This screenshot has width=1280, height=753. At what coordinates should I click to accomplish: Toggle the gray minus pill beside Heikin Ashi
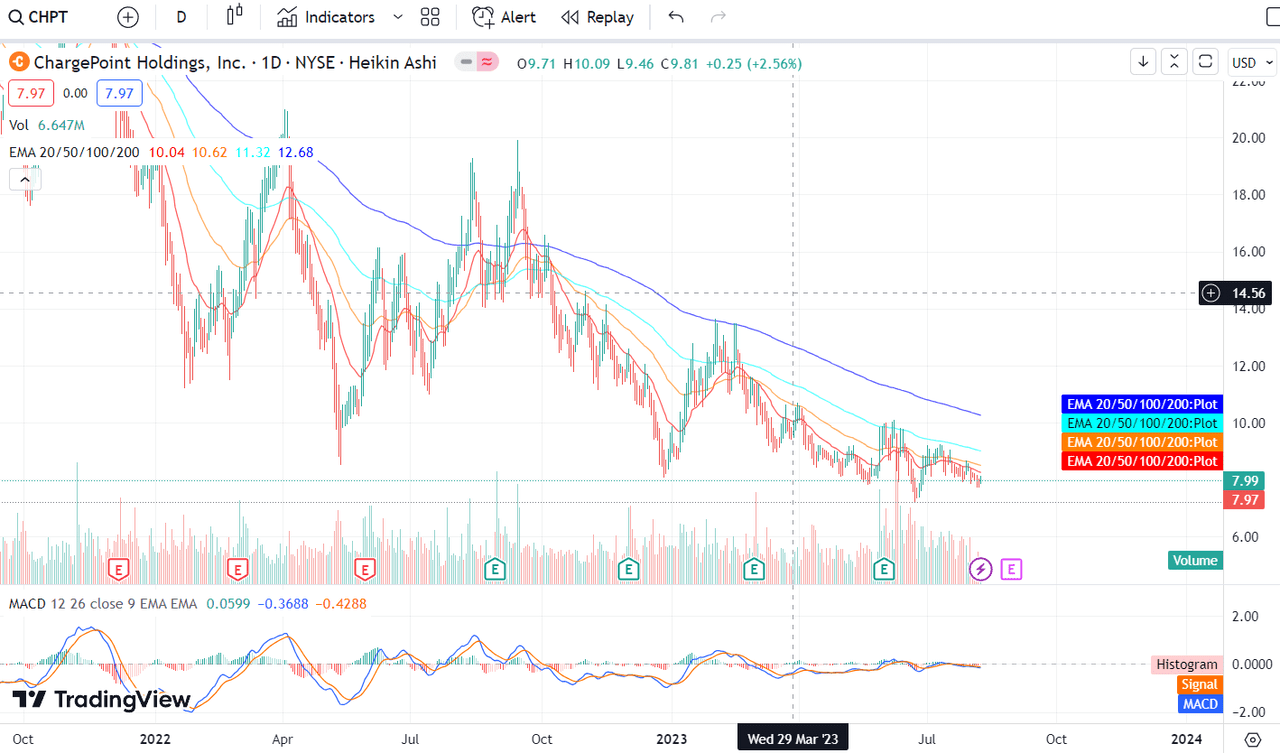pyautogui.click(x=465, y=62)
